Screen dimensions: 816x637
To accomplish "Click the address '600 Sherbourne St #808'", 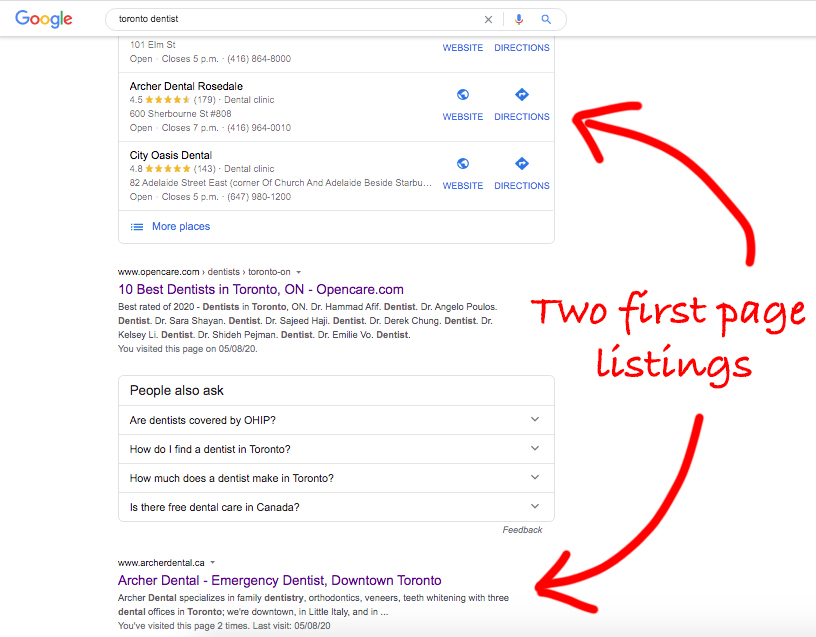I will point(181,113).
